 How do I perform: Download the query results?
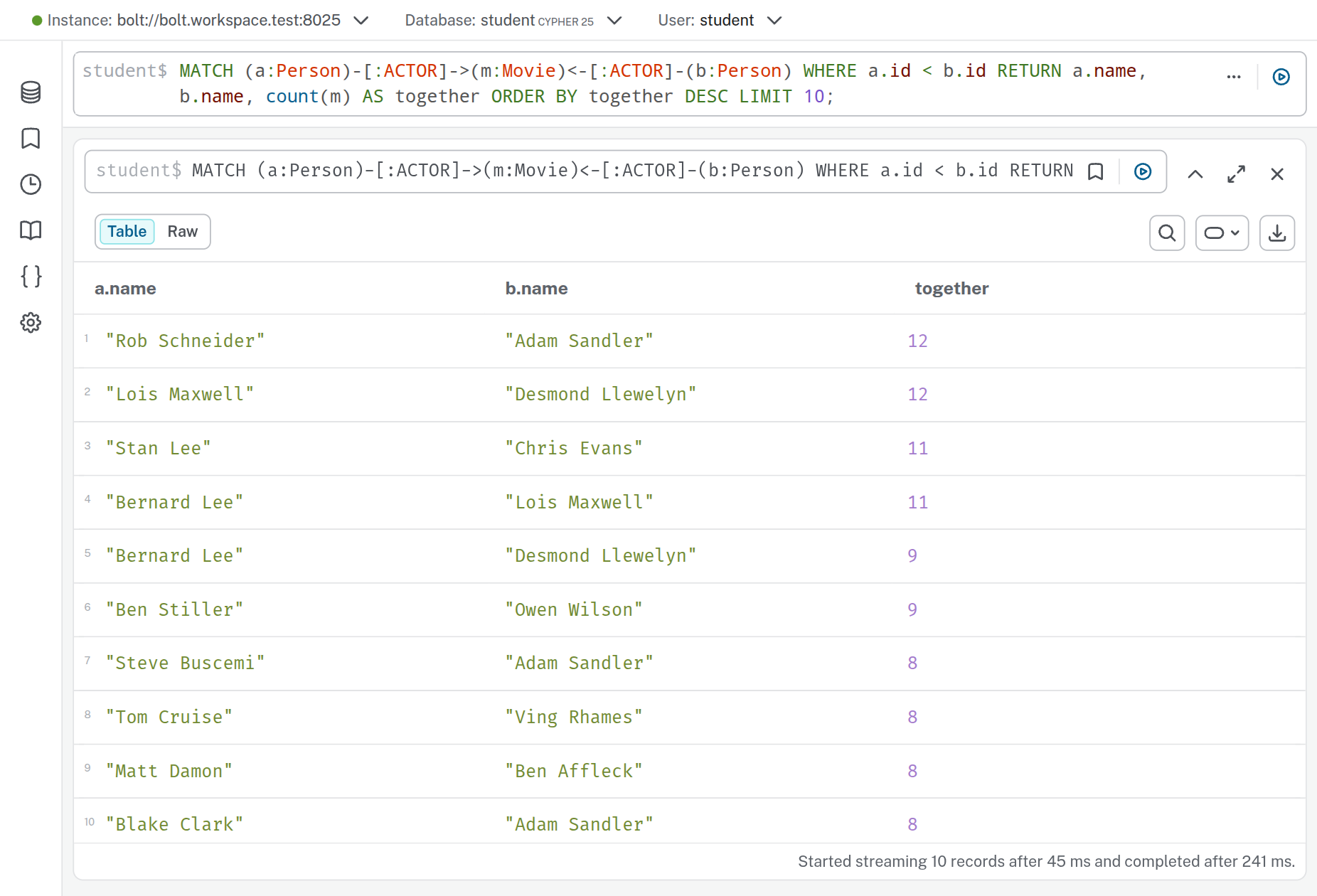1277,233
